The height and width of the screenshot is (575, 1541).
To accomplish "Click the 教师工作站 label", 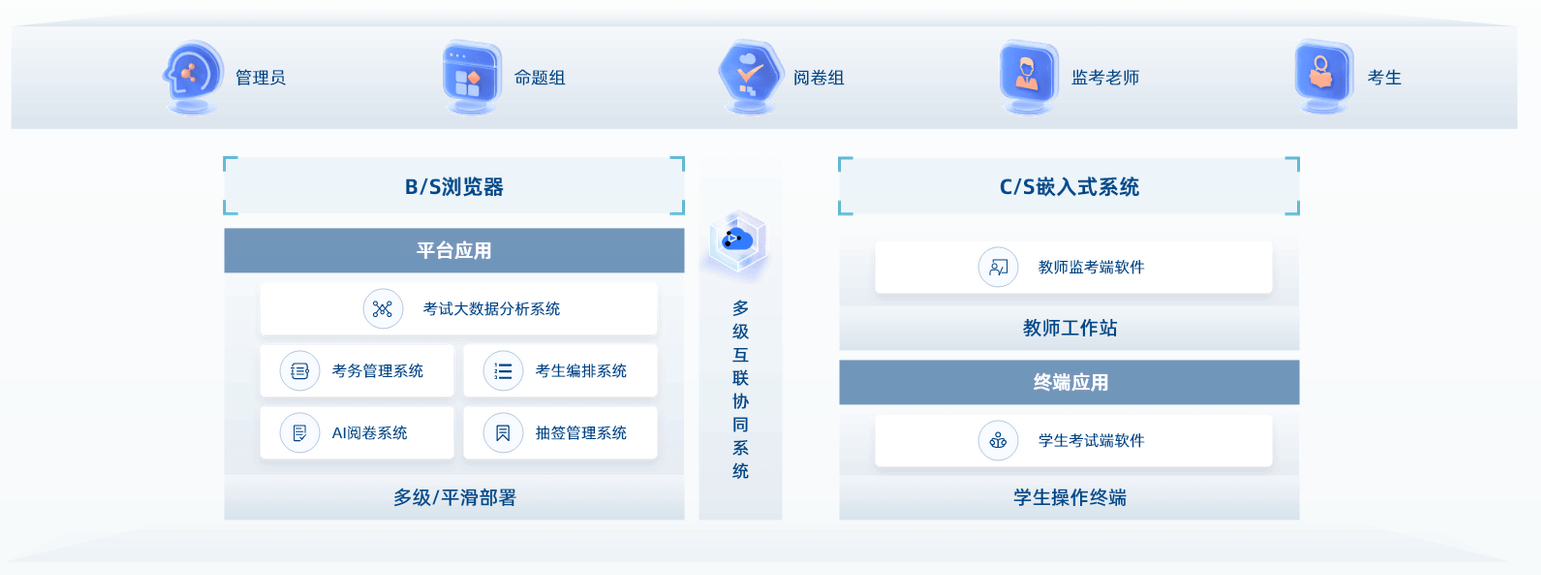I will click(x=1069, y=329).
